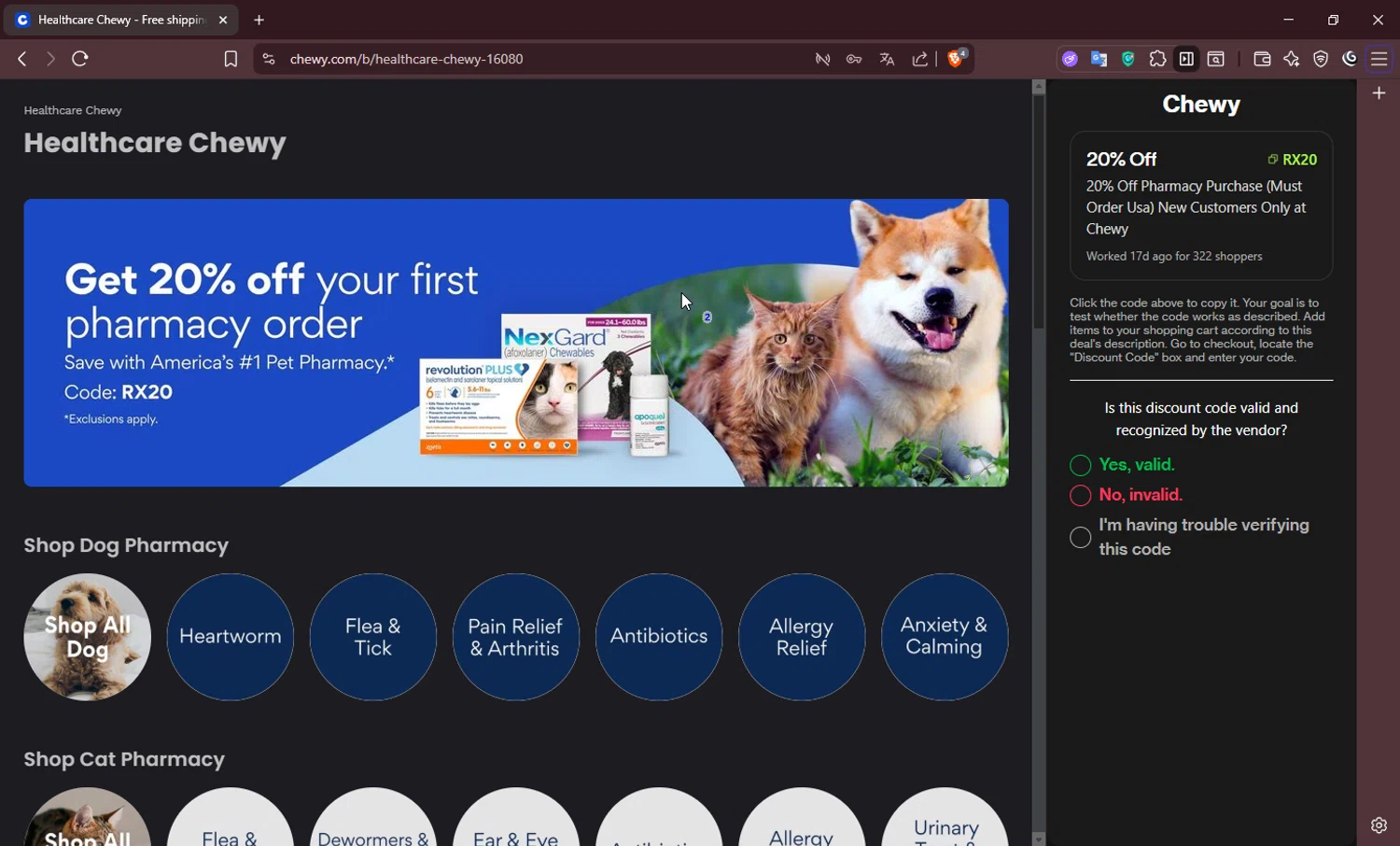Click the forward navigation arrow
The width and height of the screenshot is (1400, 846).
pyautogui.click(x=50, y=59)
